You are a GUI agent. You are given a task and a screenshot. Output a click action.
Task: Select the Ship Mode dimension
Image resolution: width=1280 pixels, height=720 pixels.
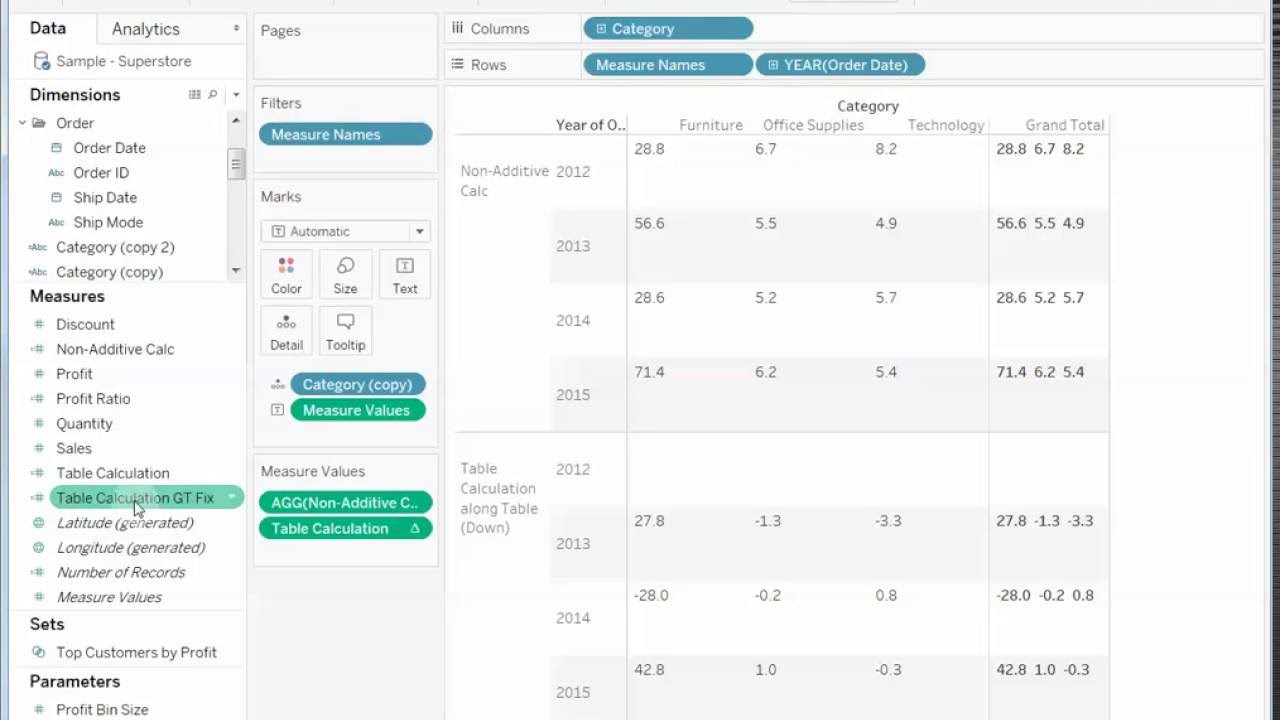(x=108, y=223)
